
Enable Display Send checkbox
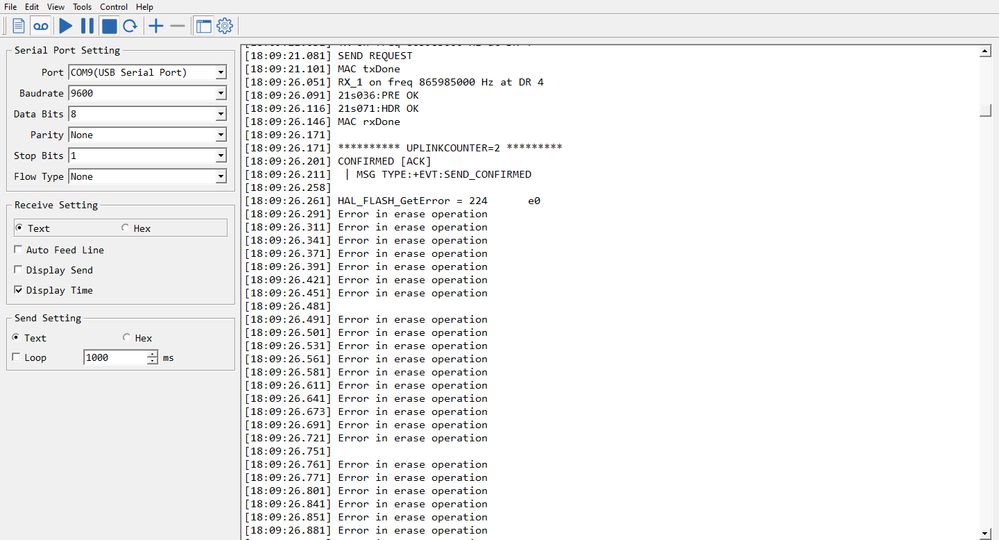coord(18,270)
